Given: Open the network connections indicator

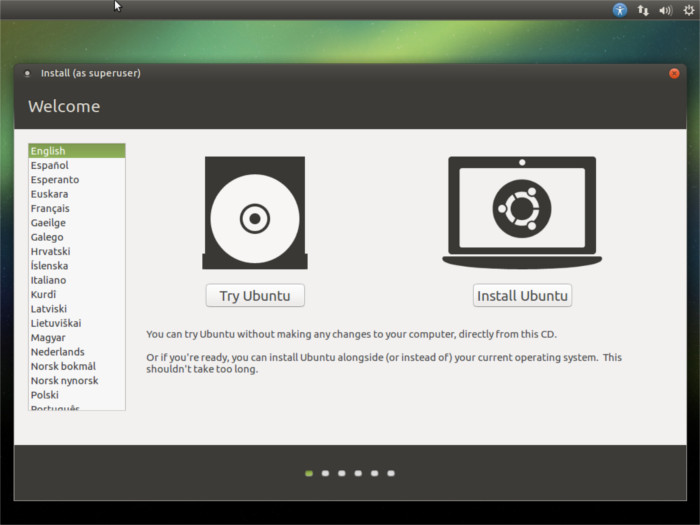Looking at the screenshot, I should [643, 10].
